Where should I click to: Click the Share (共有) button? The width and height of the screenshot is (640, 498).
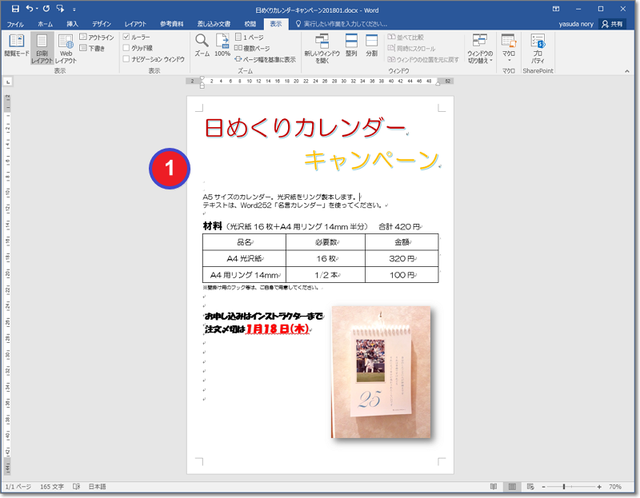[x=610, y=22]
